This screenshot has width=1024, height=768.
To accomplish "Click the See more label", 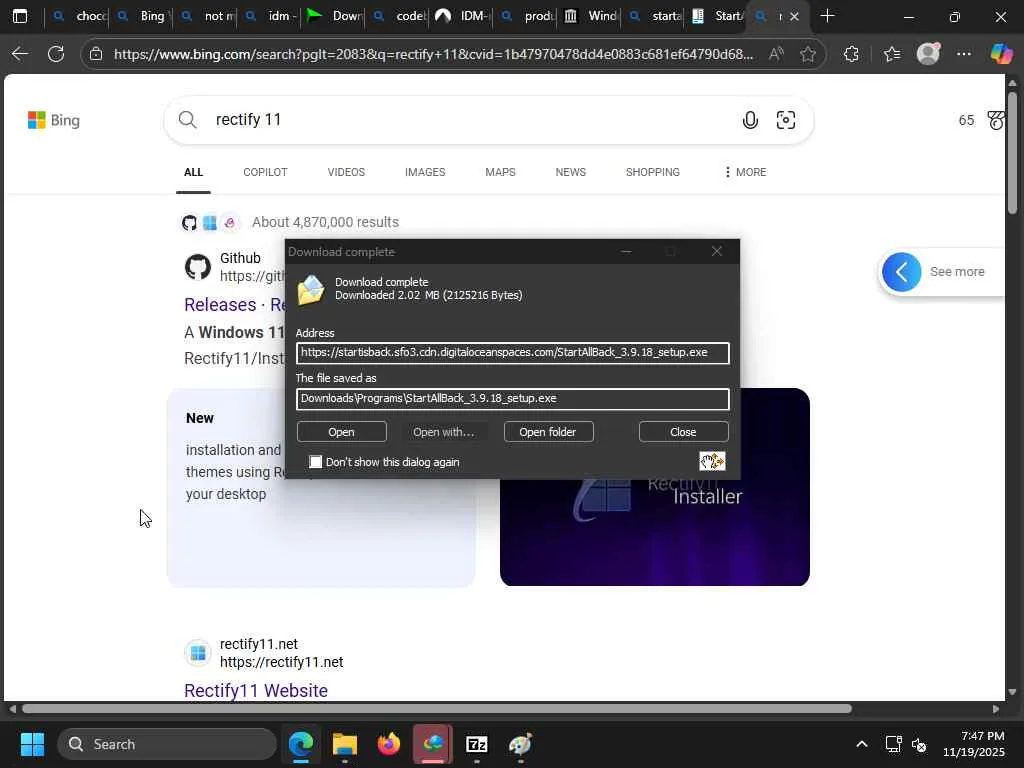I will coord(957,272).
